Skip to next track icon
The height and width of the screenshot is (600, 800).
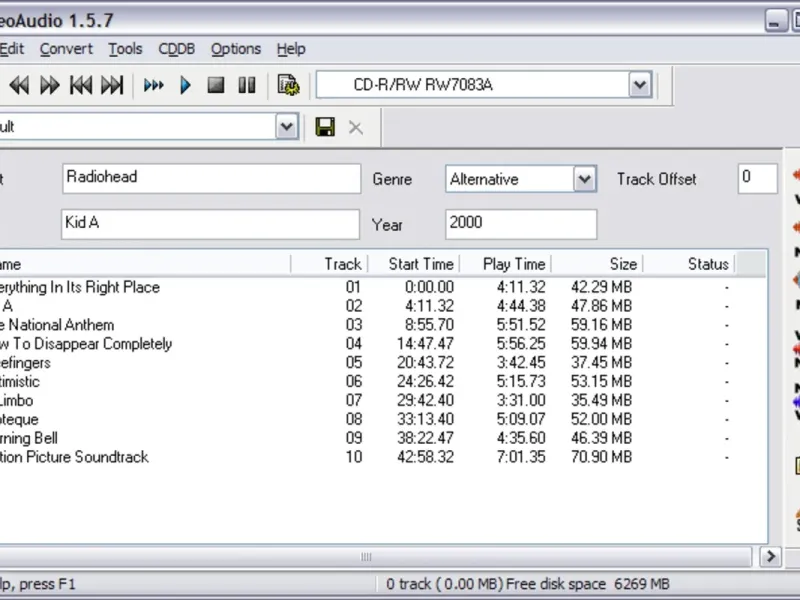click(112, 85)
